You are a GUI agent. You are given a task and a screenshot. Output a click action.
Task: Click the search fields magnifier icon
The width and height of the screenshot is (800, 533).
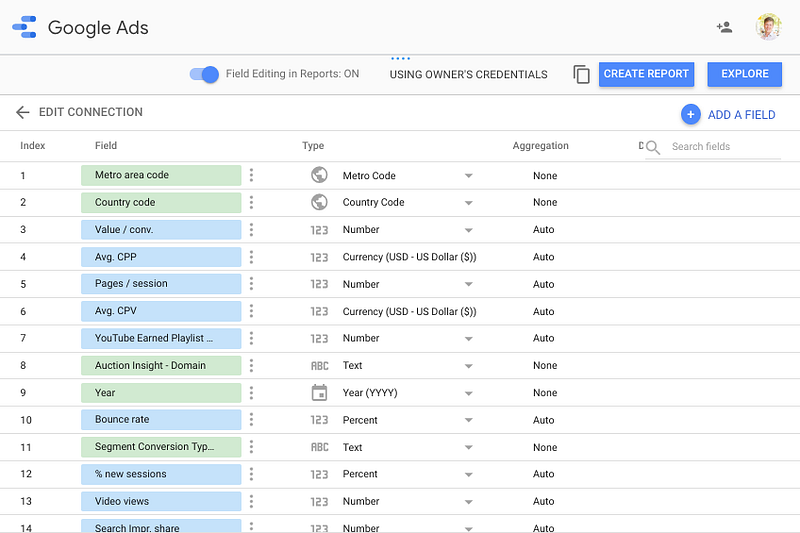click(x=653, y=147)
